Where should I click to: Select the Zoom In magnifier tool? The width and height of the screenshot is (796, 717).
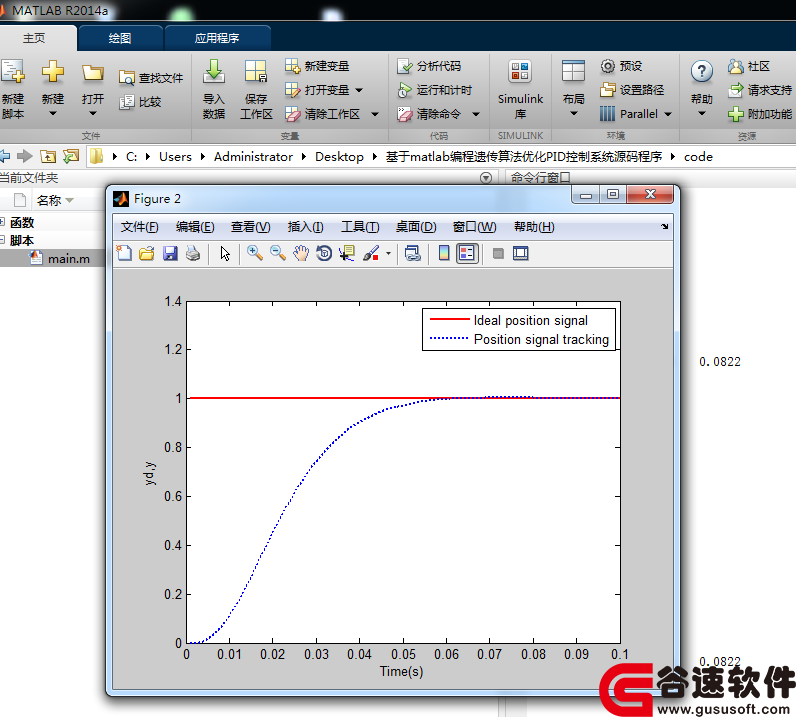pos(255,253)
